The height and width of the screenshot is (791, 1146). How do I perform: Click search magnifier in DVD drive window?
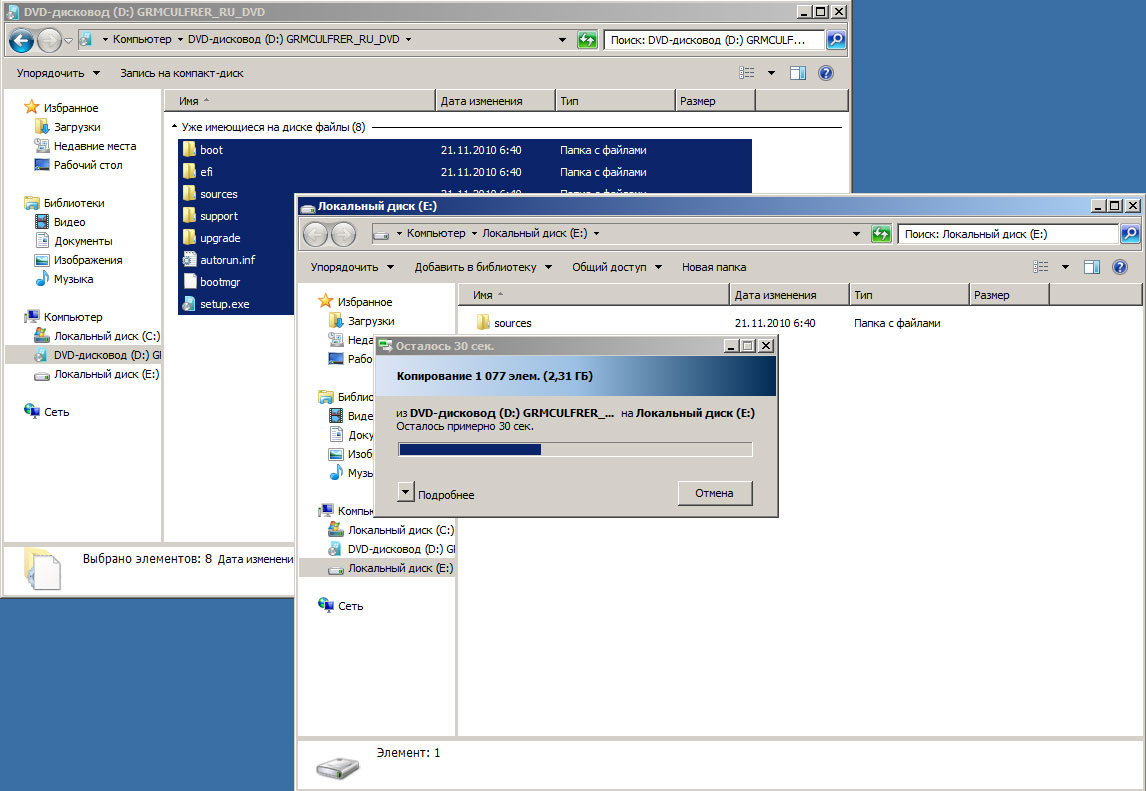tap(836, 39)
